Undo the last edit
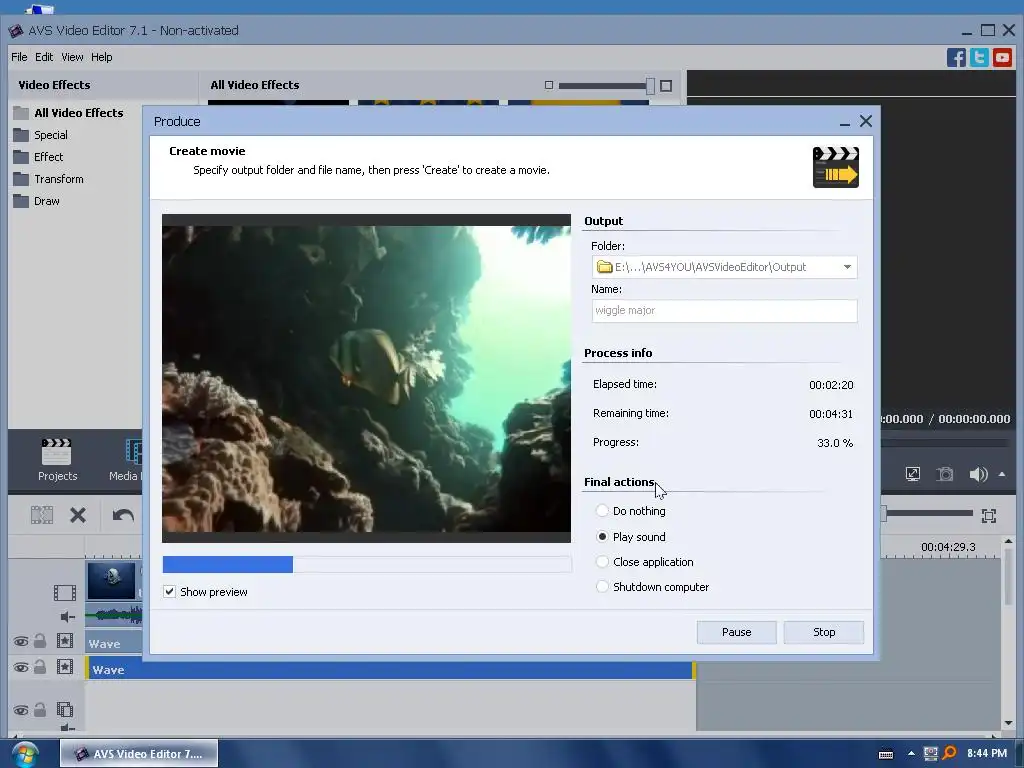The image size is (1024, 768). tap(123, 515)
